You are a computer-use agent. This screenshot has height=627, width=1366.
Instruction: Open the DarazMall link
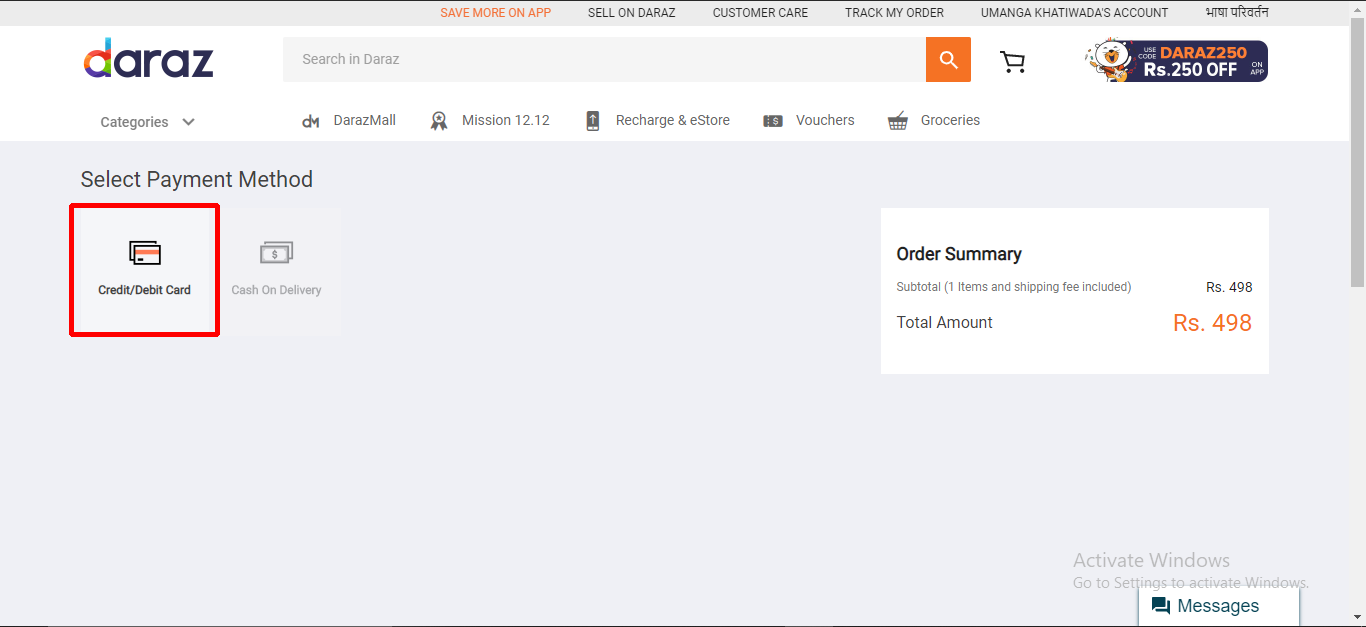[x=365, y=120]
